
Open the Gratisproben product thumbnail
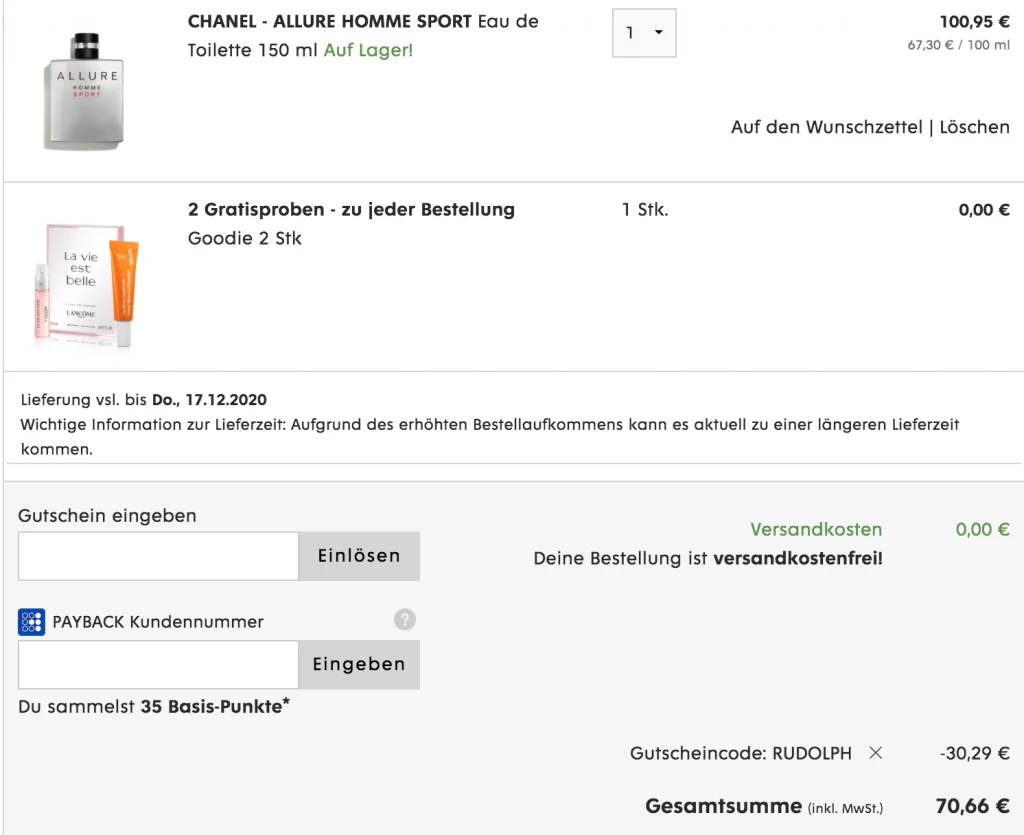pos(86,283)
